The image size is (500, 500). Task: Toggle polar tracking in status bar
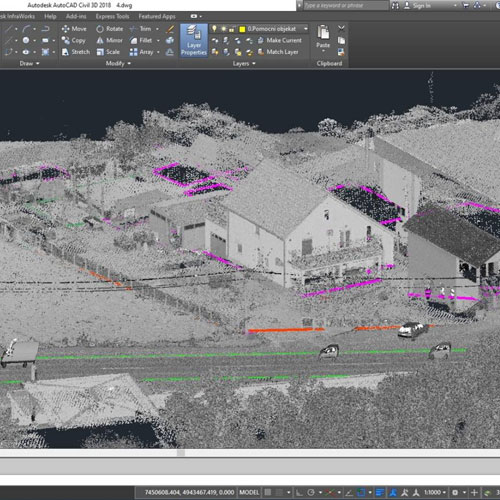(x=311, y=492)
